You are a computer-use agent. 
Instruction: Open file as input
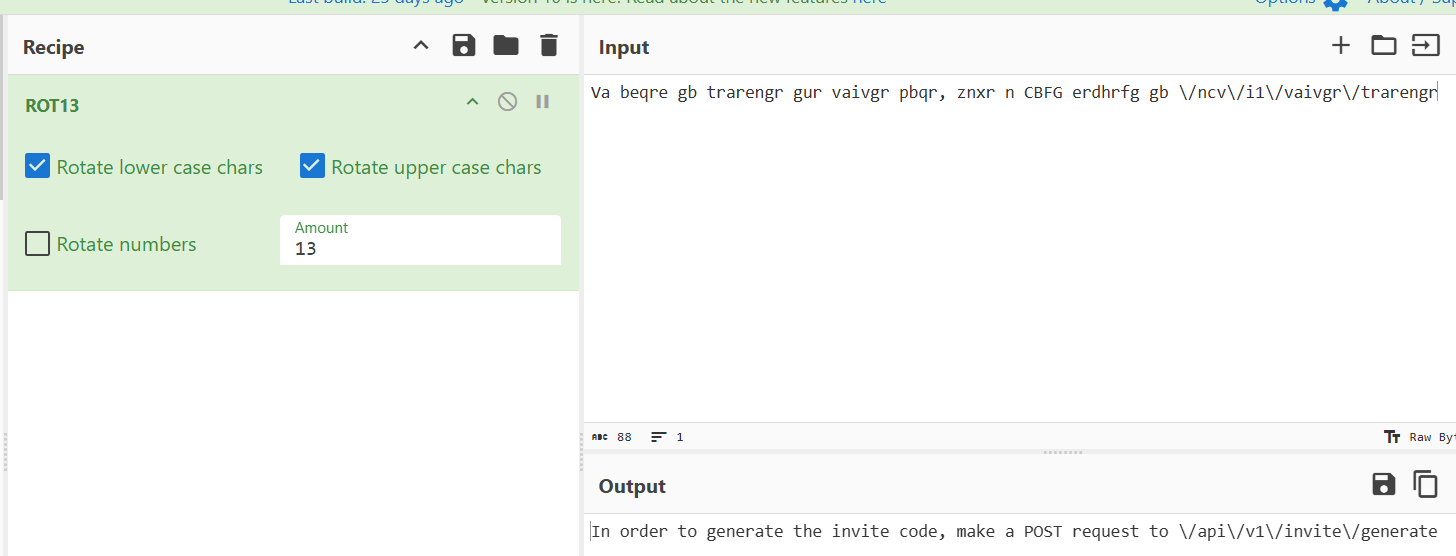click(1425, 45)
